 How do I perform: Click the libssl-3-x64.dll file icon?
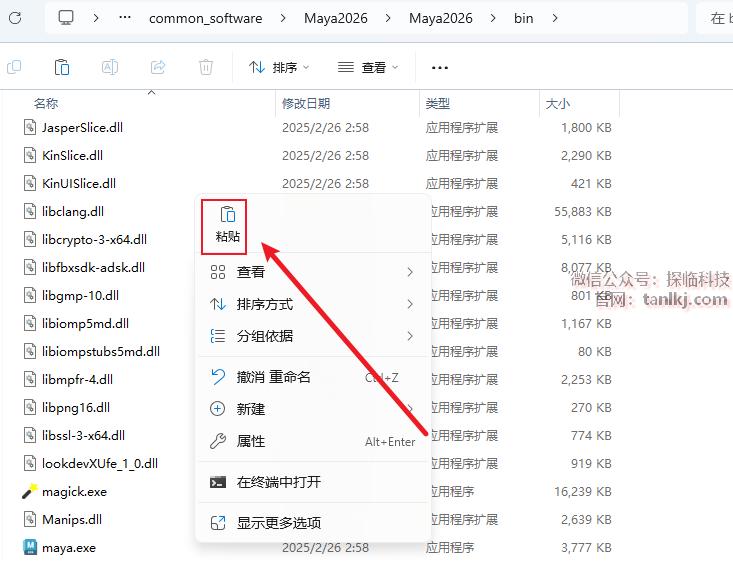(30, 435)
